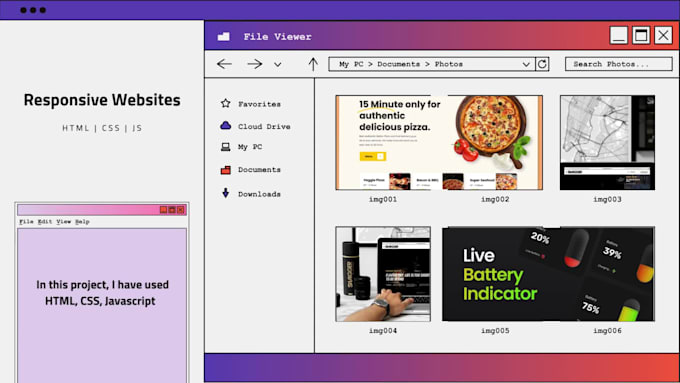Select the img006 file name
Image resolution: width=680 pixels, height=383 pixels.
tap(607, 331)
